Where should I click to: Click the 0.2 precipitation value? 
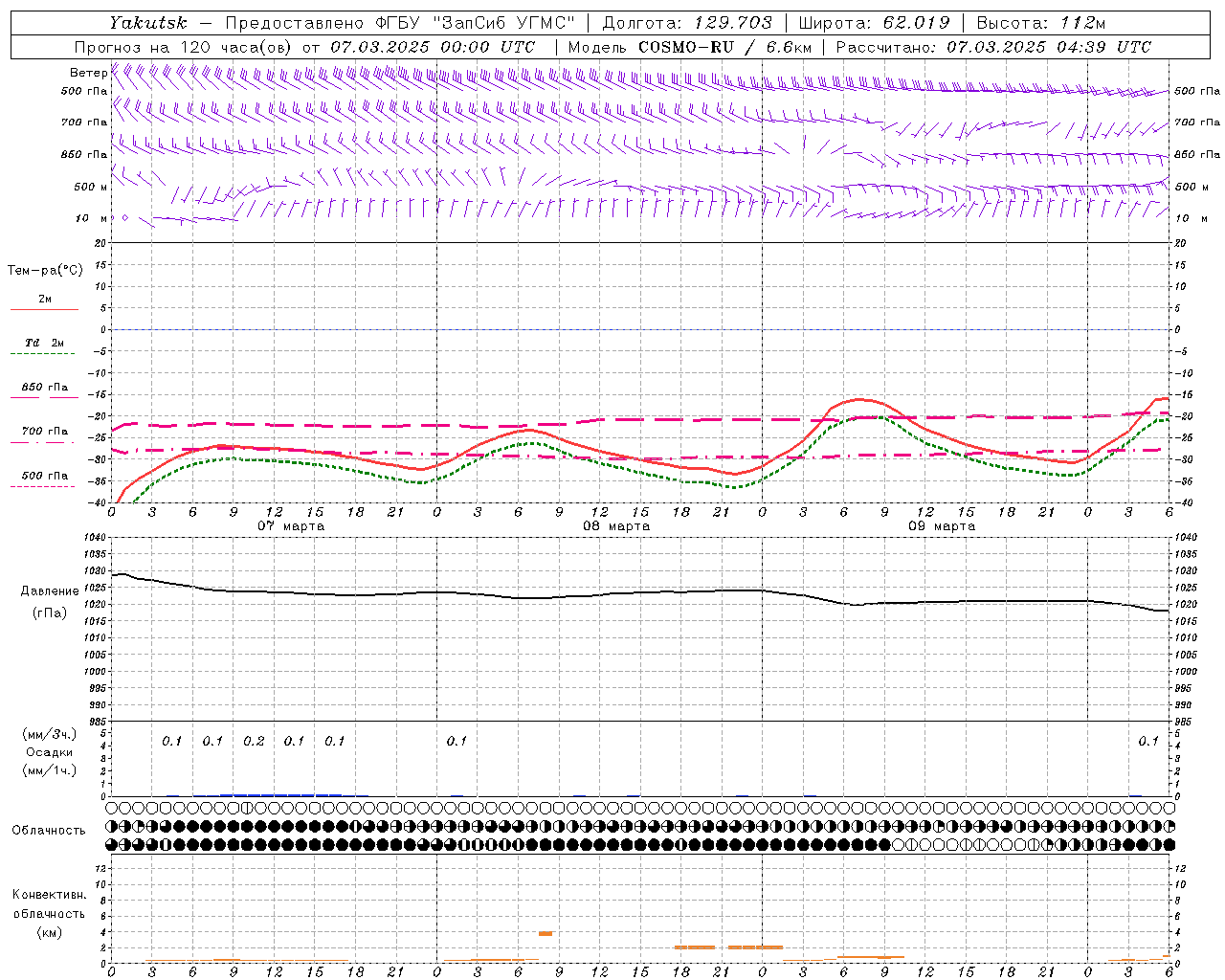tap(254, 742)
